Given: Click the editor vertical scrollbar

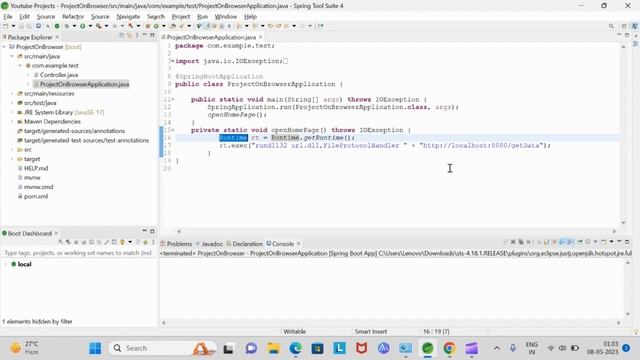Looking at the screenshot, I should [x=623, y=135].
